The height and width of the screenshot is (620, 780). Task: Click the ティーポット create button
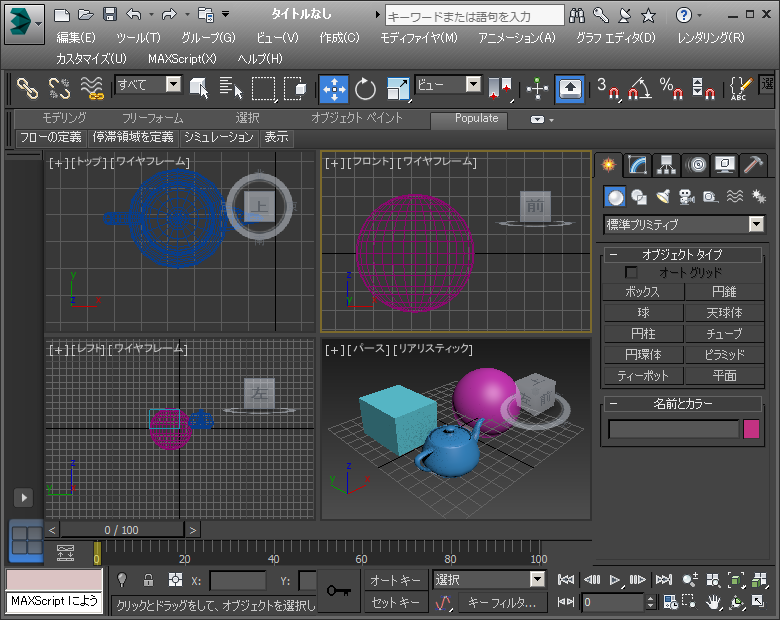[x=643, y=376]
